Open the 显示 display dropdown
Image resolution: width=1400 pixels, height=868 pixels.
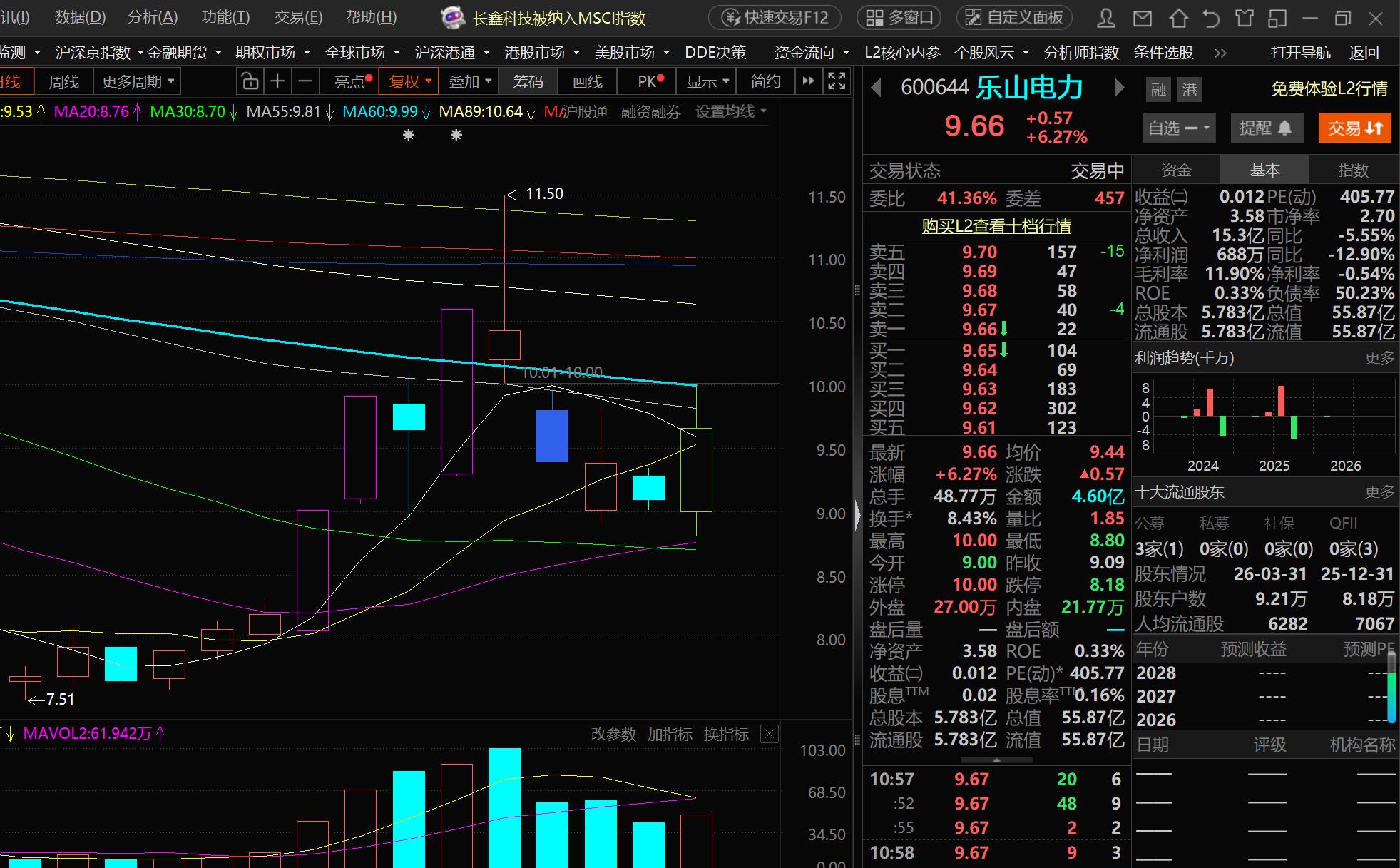click(x=707, y=82)
